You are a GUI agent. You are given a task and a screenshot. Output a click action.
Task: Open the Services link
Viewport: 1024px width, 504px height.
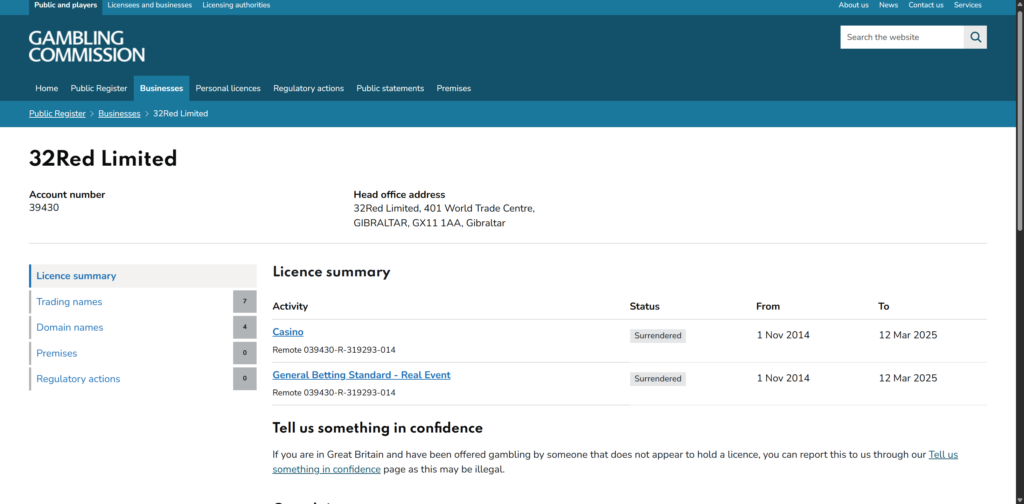967,5
